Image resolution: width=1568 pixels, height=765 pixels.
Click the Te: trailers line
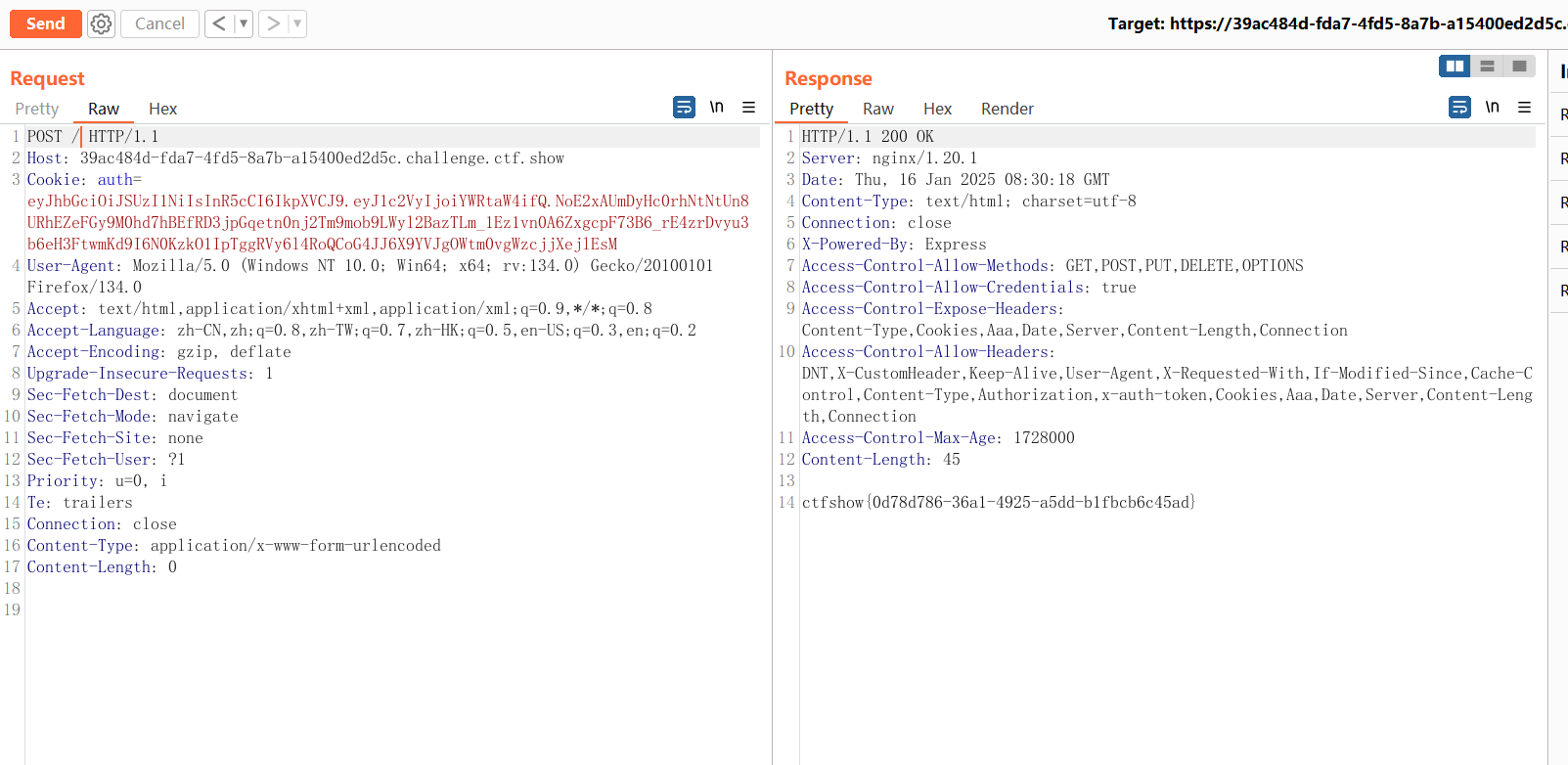click(x=79, y=502)
